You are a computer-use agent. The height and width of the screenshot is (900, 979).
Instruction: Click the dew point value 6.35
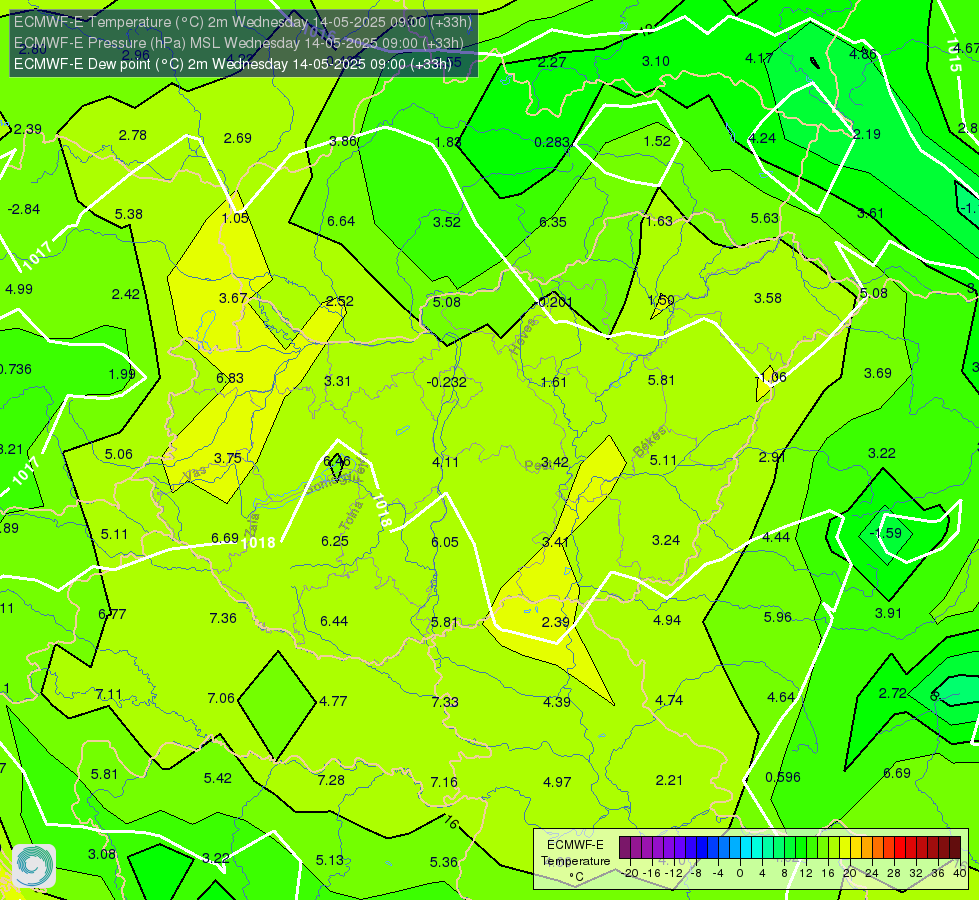(x=553, y=222)
